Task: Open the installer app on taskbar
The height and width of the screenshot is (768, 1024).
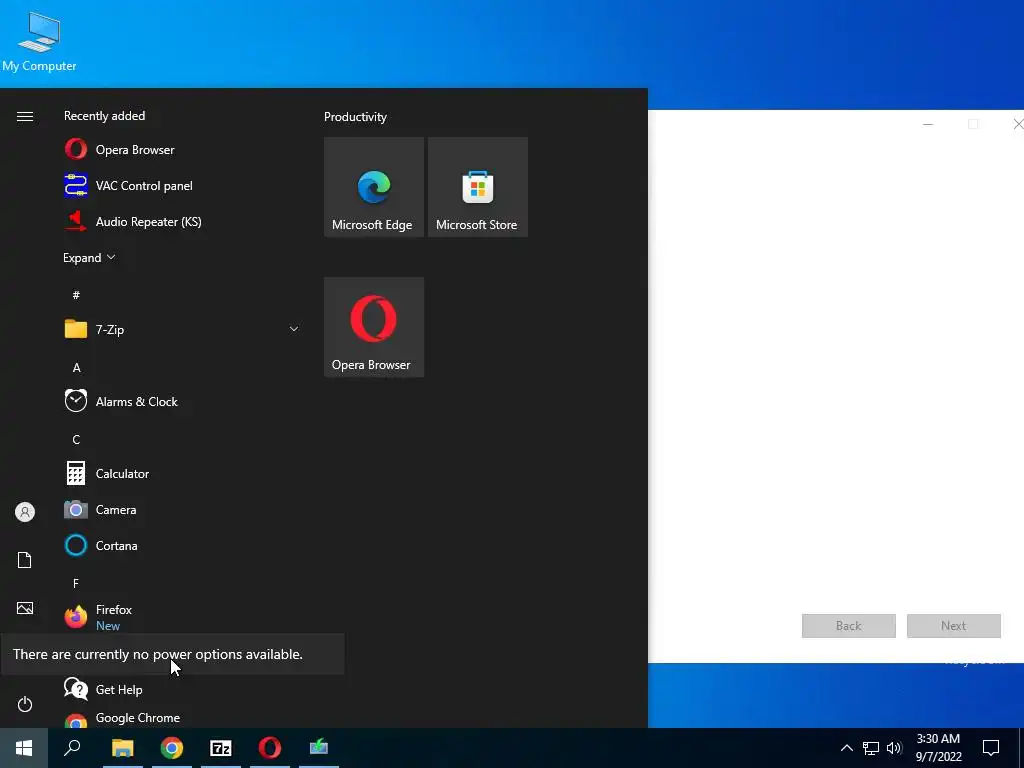Action: click(319, 748)
